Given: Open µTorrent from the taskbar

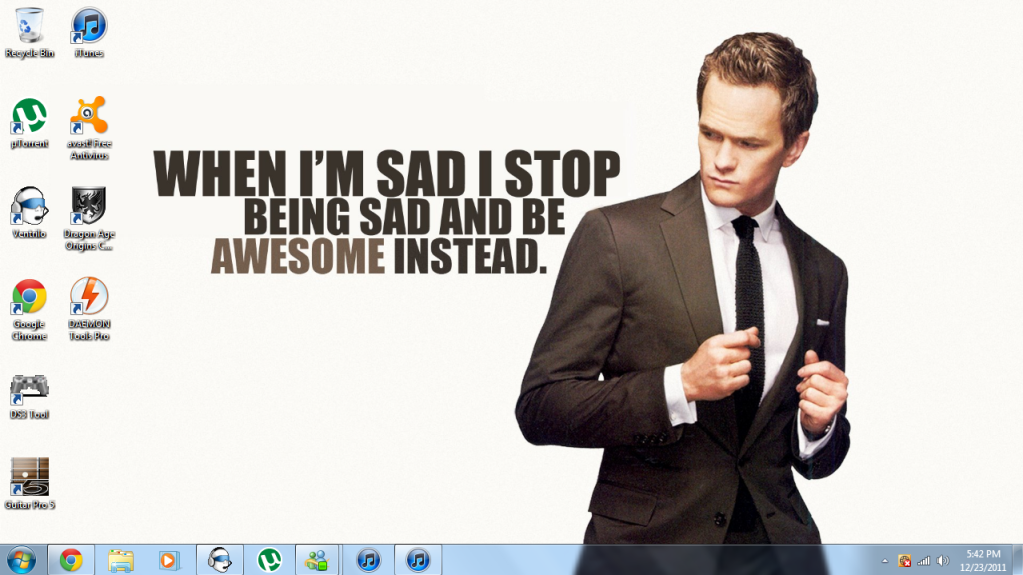Looking at the screenshot, I should point(269,560).
